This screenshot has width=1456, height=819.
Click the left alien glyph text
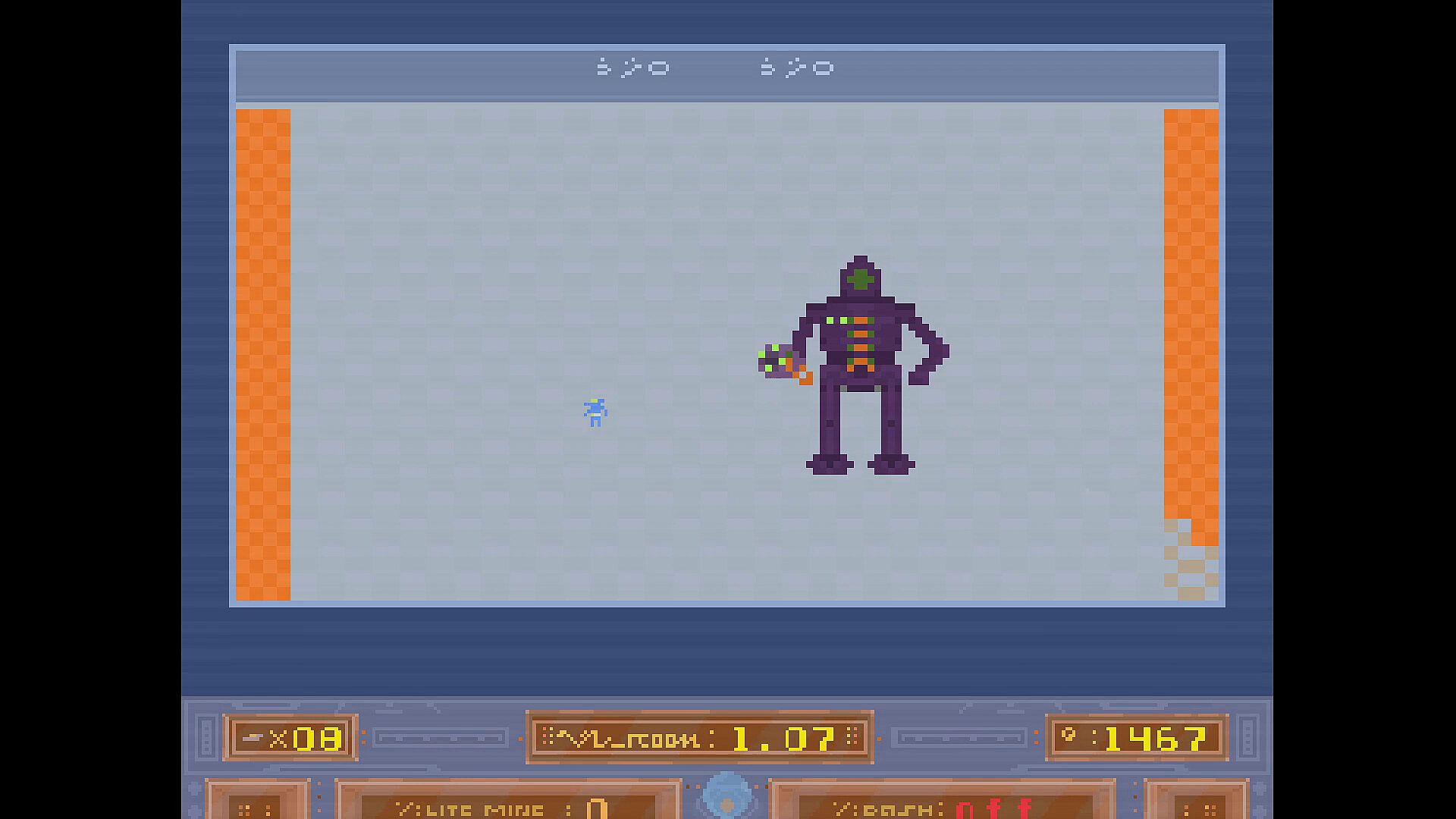coord(632,68)
